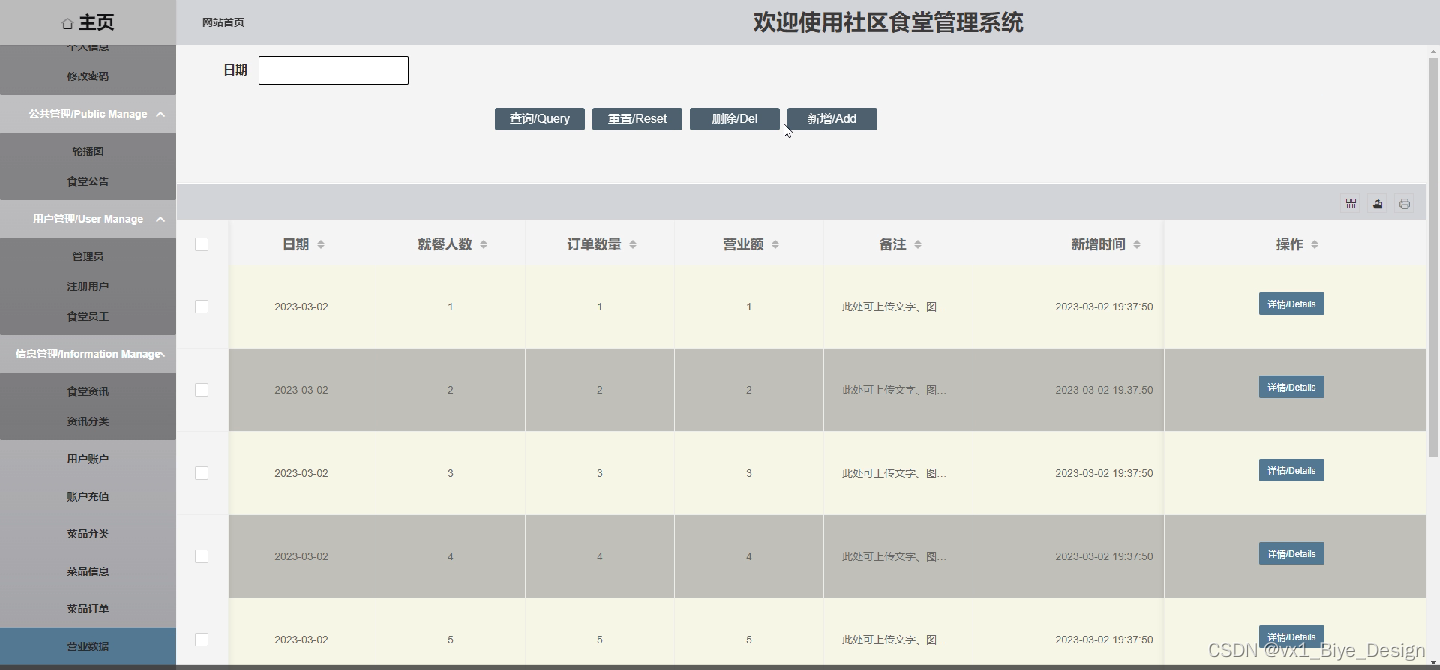The height and width of the screenshot is (670, 1440).
Task: Open 菜品分类 in the sidebar
Action: pyautogui.click(x=88, y=534)
